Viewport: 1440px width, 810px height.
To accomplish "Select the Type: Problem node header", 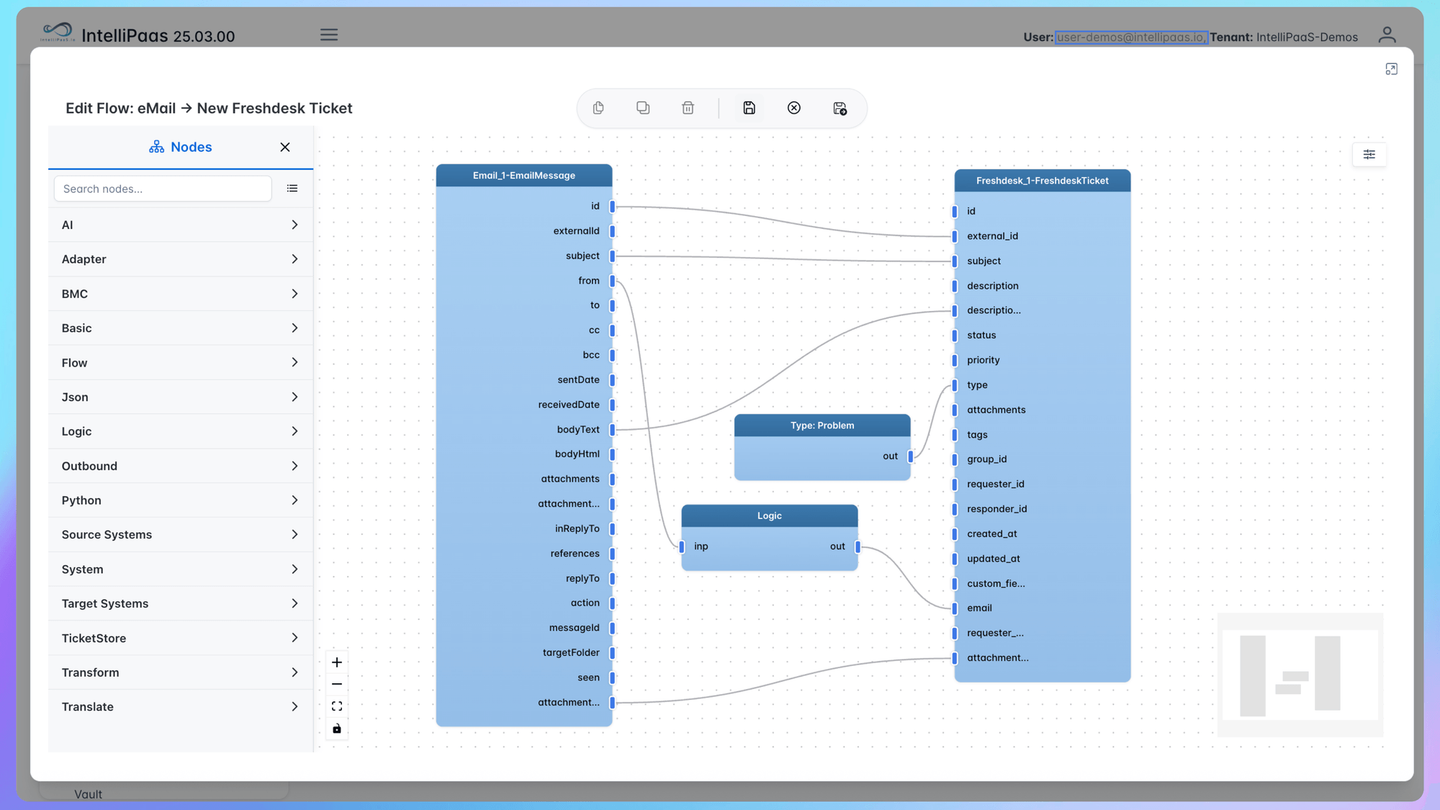I will tap(822, 425).
